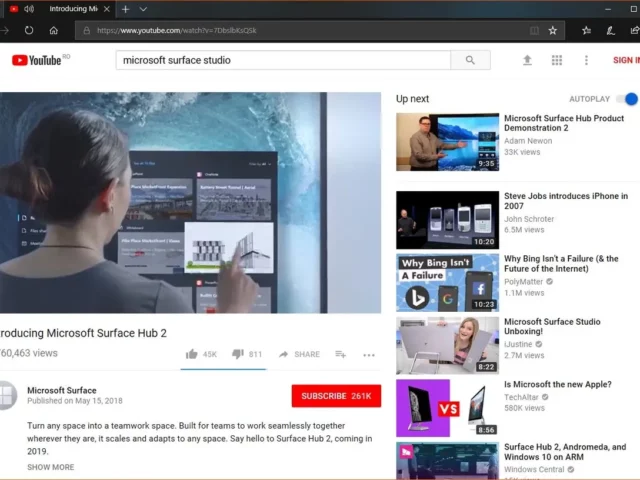
Task: Click the reading view icon in address bar
Action: click(x=534, y=31)
